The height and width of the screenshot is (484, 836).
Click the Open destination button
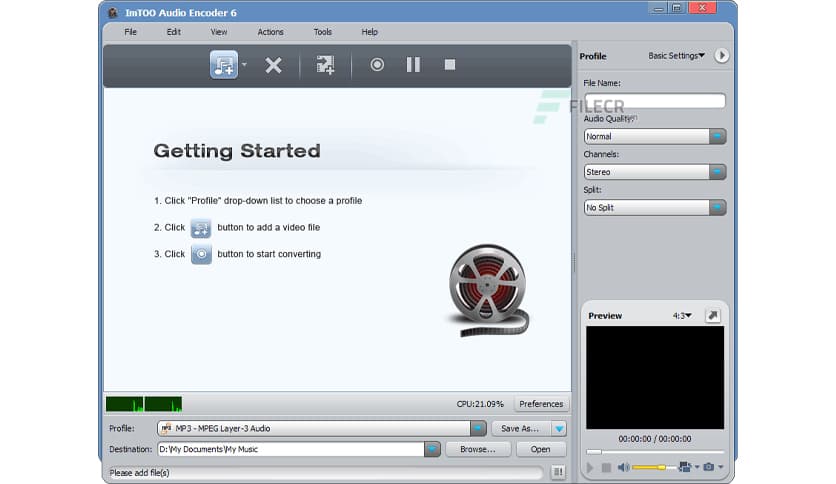pos(541,449)
